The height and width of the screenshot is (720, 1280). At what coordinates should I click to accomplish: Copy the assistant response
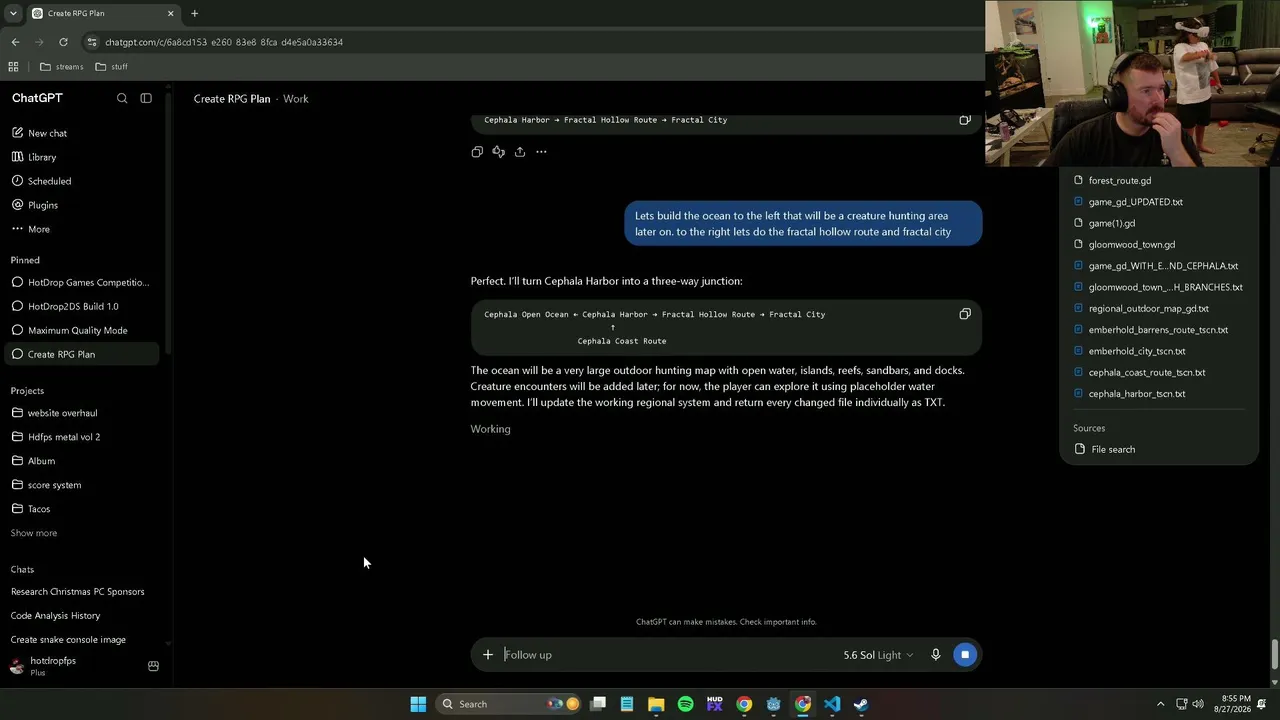pyautogui.click(x=477, y=152)
